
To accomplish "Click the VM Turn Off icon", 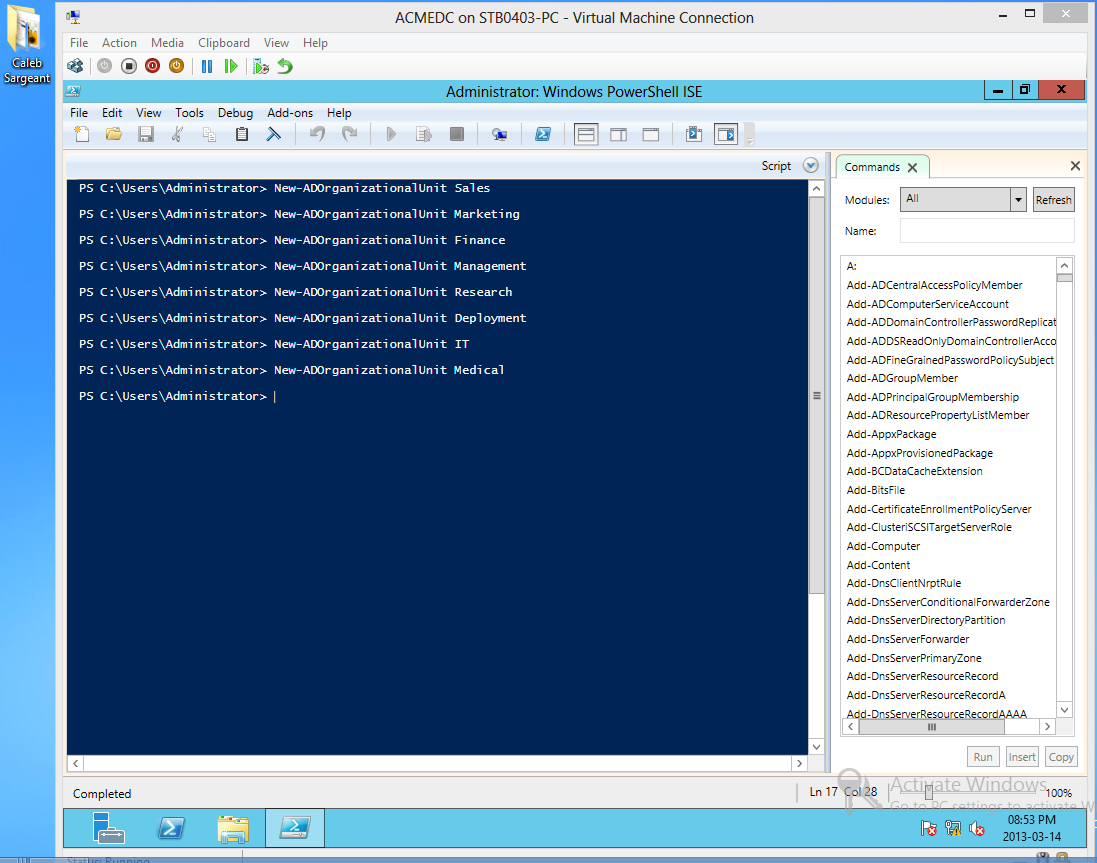I will click(x=129, y=66).
